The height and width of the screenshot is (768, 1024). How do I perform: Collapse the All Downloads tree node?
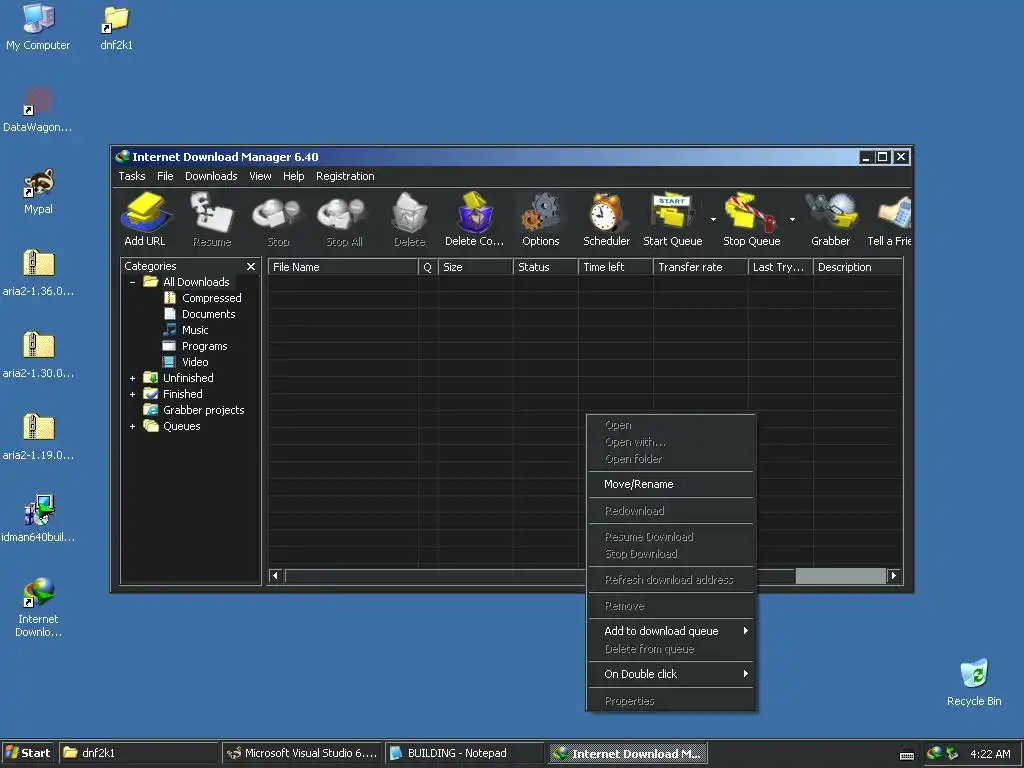(133, 282)
